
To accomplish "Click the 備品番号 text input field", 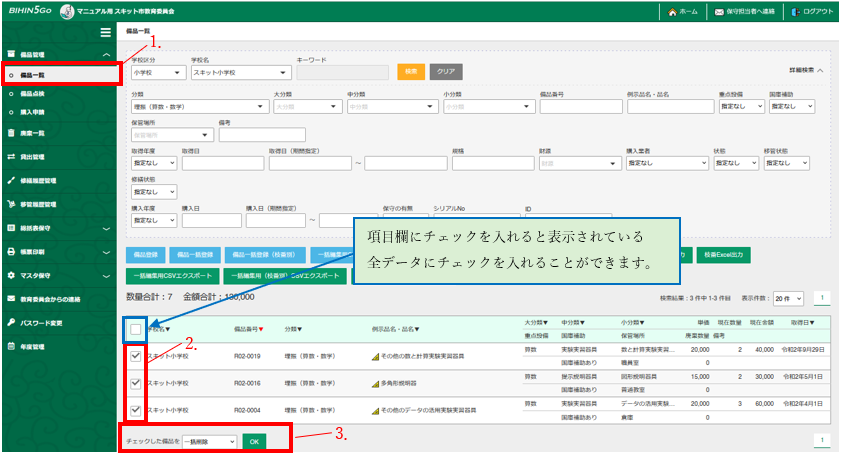I will click(x=578, y=107).
